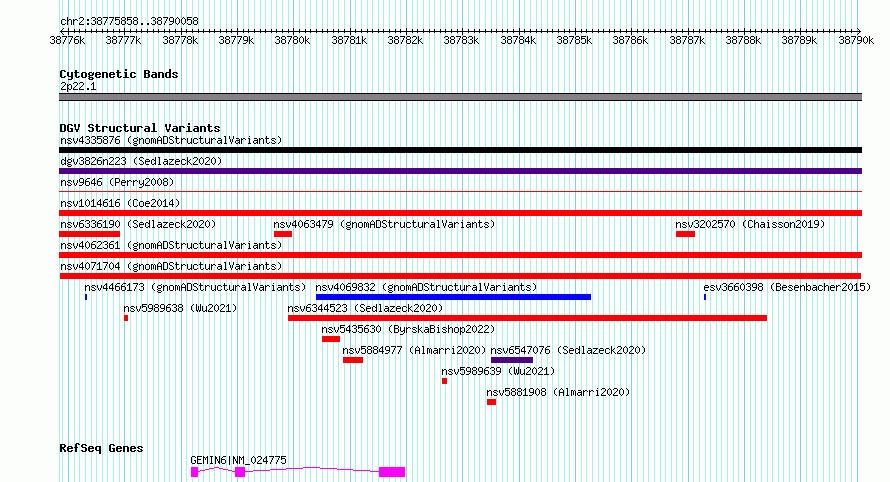Image resolution: width=890 pixels, height=482 pixels.
Task: Select the red nsv4063479 variant block
Action: [x=283, y=234]
